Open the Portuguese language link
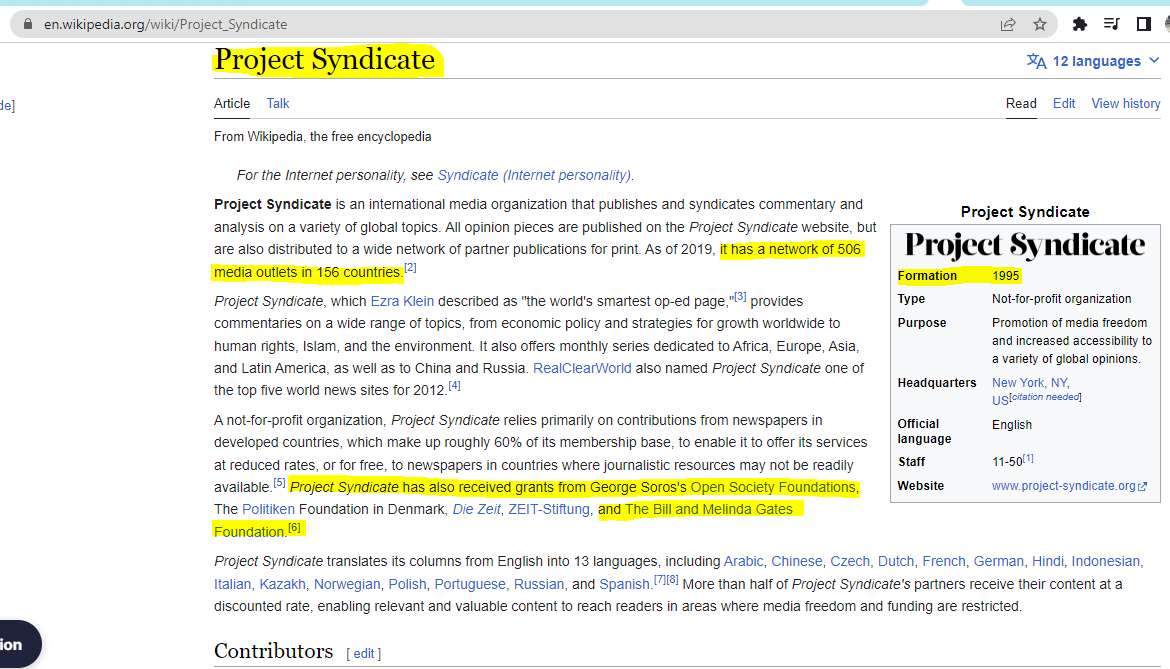 pos(470,585)
